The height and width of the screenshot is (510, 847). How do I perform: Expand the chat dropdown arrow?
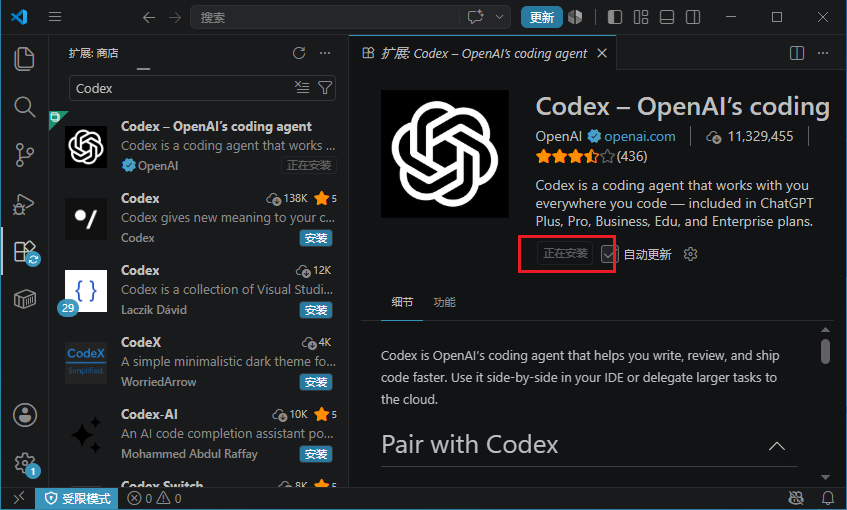(x=500, y=17)
